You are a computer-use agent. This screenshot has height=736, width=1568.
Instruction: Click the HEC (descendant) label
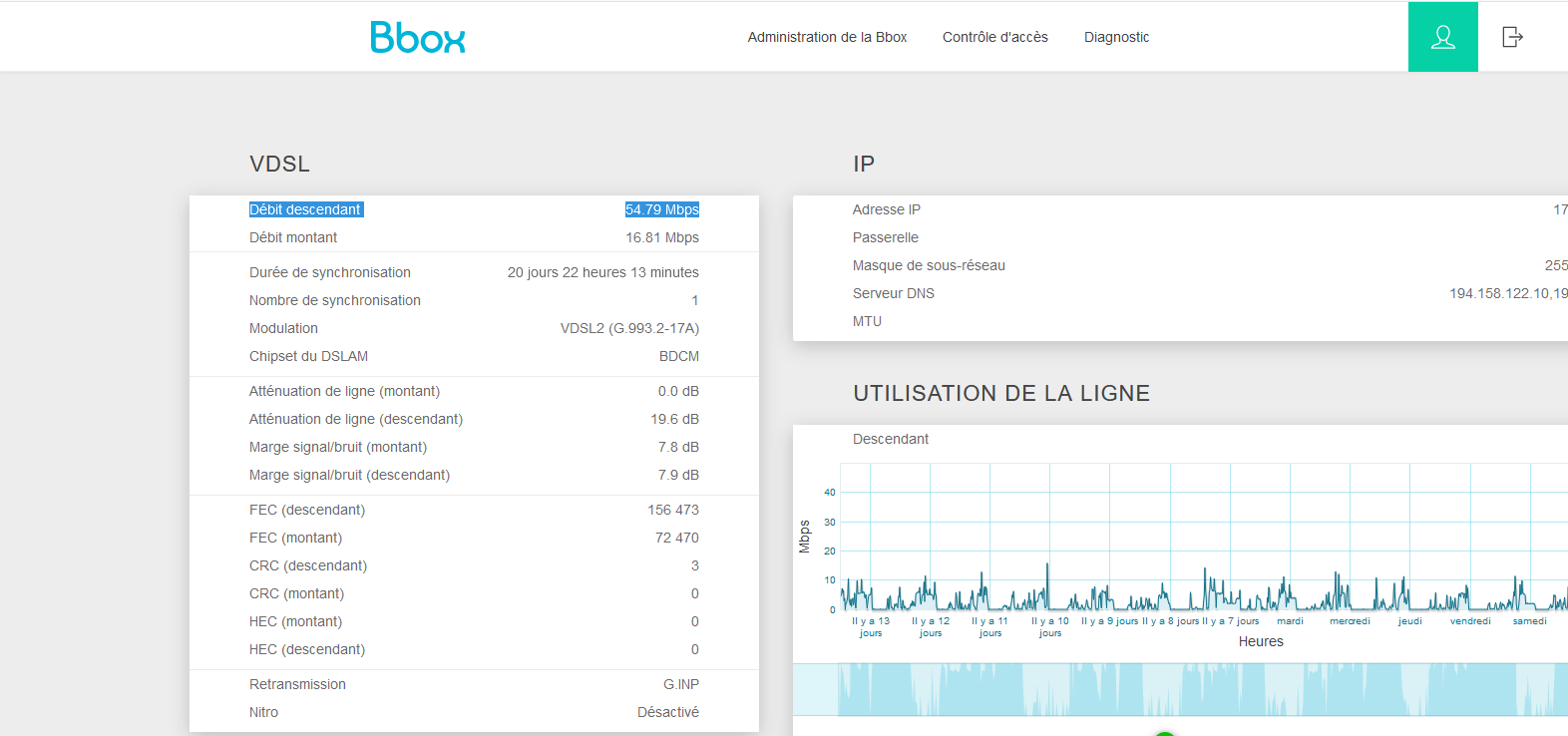[307, 649]
